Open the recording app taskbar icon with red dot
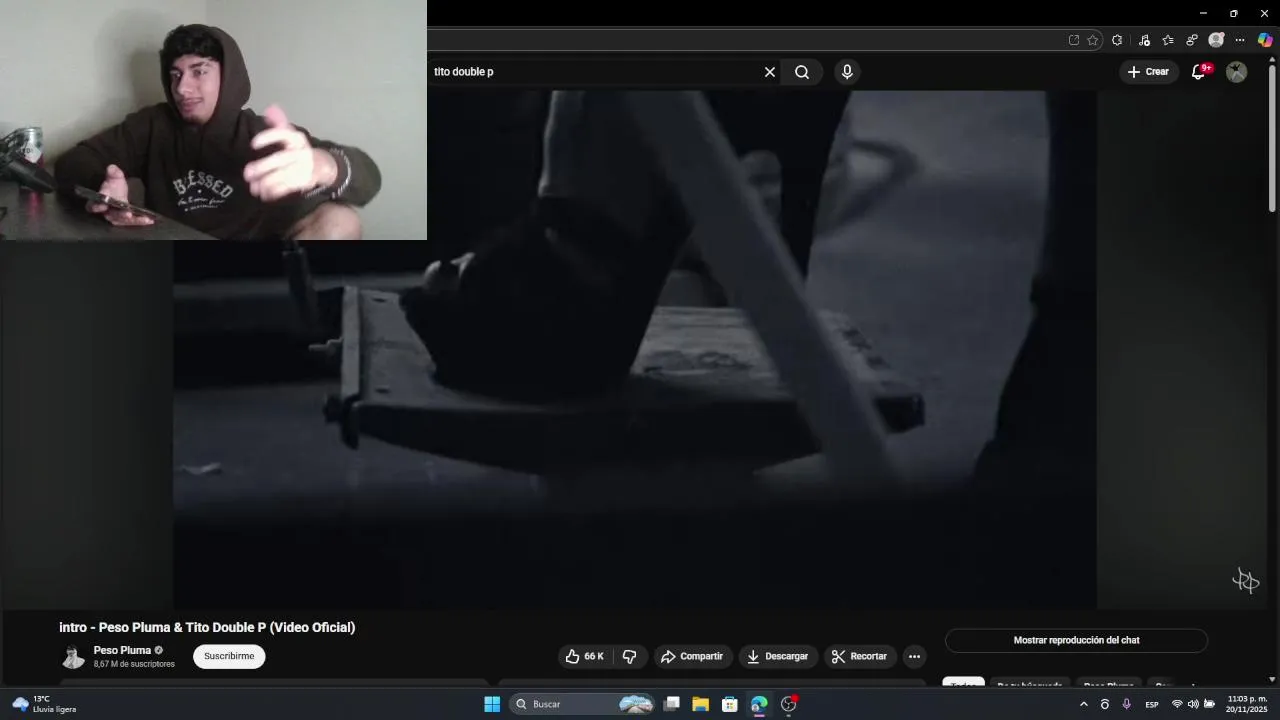The height and width of the screenshot is (720, 1280). pos(789,704)
